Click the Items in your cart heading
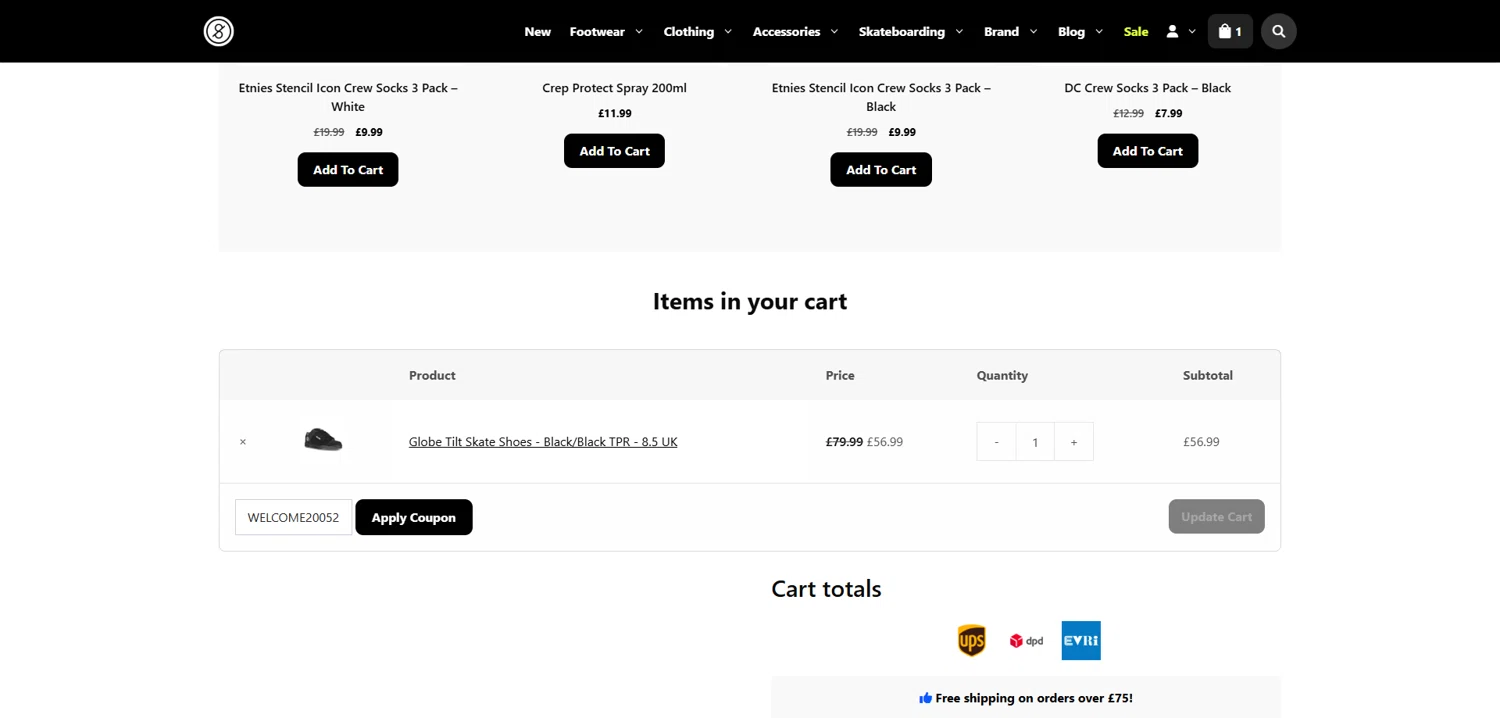The height and width of the screenshot is (718, 1500). [x=750, y=301]
